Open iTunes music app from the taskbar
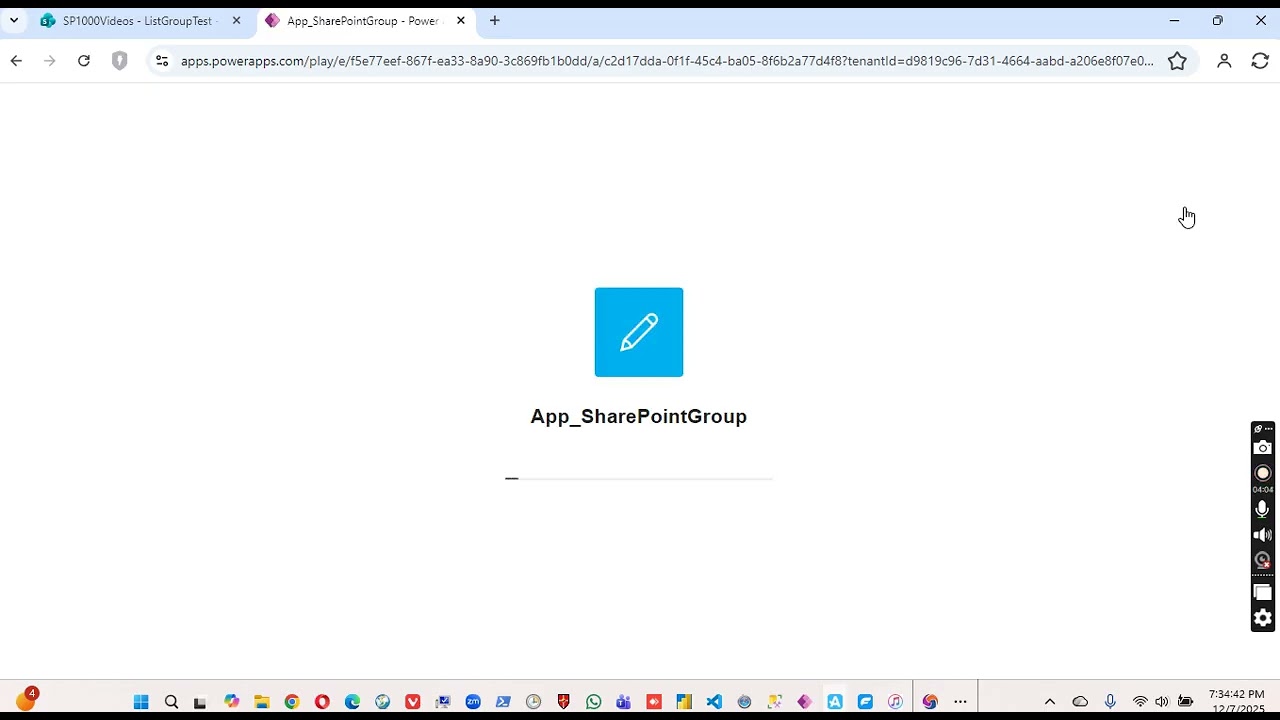This screenshot has width=1280, height=720. (x=895, y=702)
